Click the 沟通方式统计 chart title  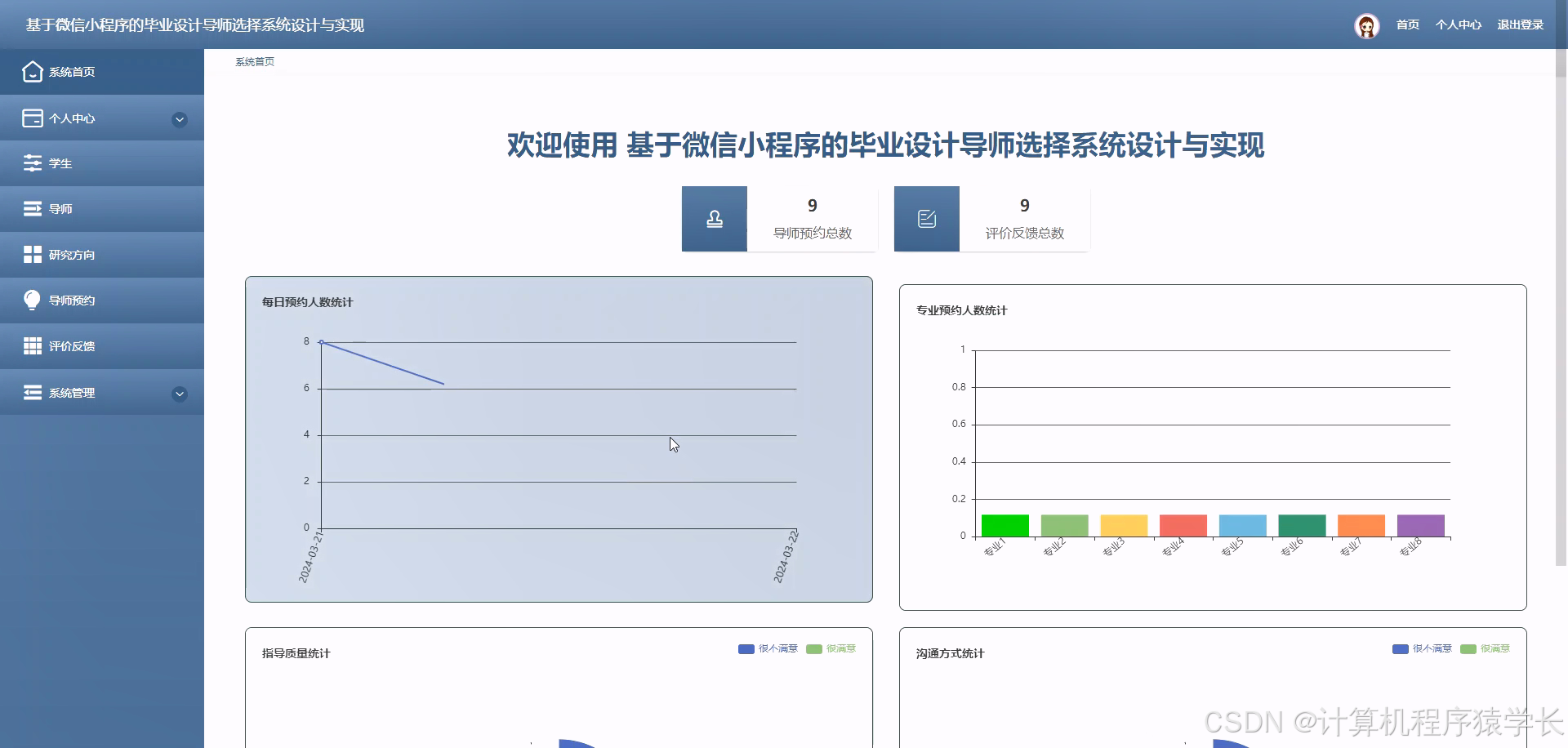950,653
